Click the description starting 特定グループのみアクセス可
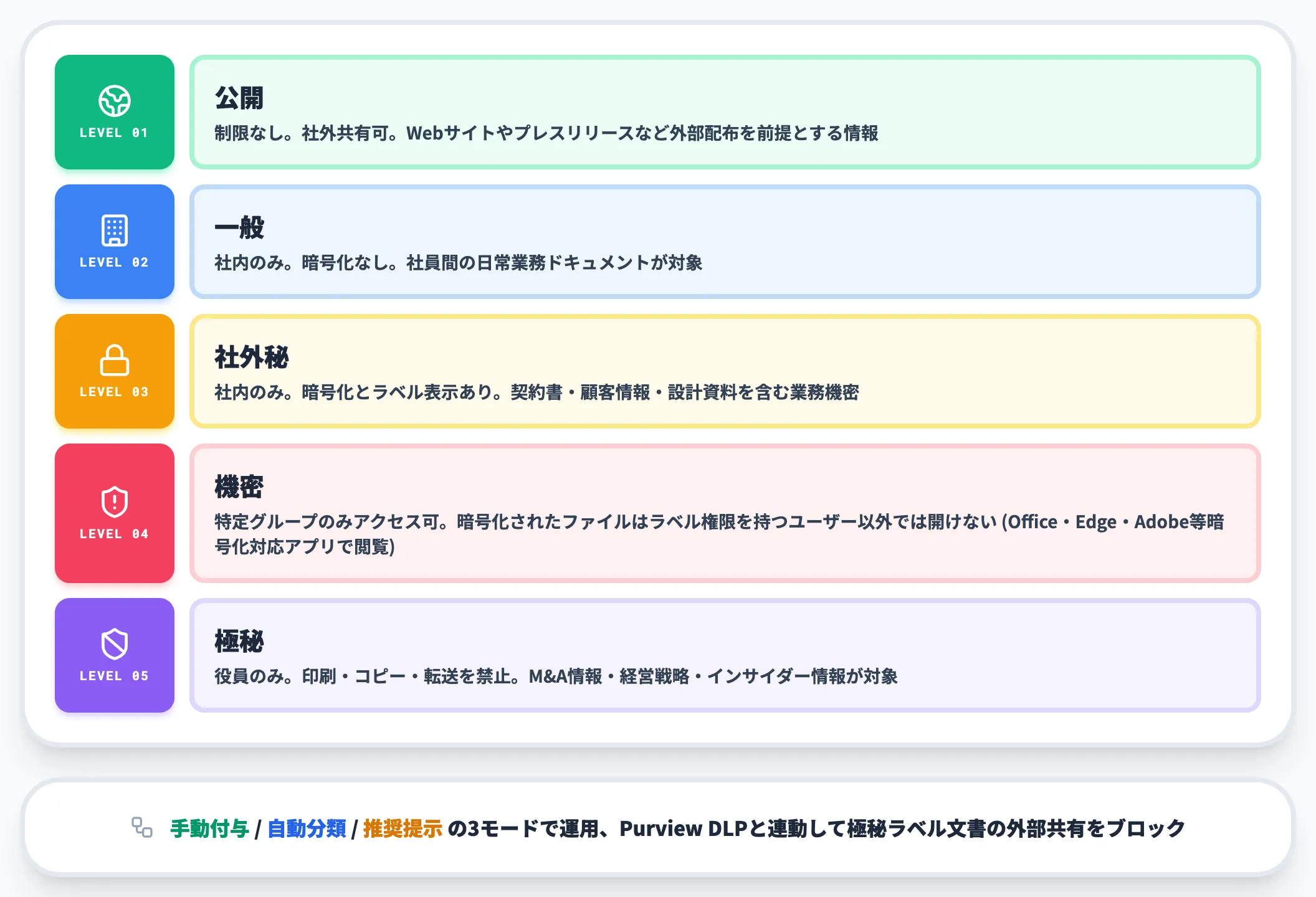1316x897 pixels. tap(720, 534)
